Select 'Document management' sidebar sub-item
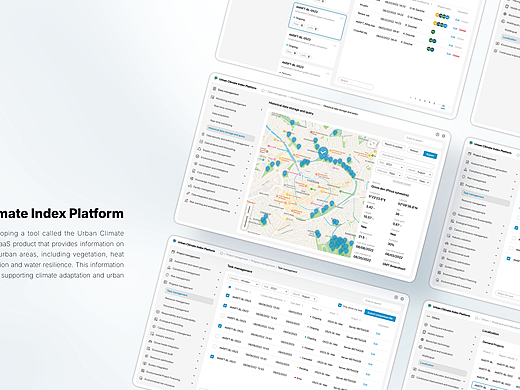Viewport: 520px width, 390px height. [x=176, y=308]
